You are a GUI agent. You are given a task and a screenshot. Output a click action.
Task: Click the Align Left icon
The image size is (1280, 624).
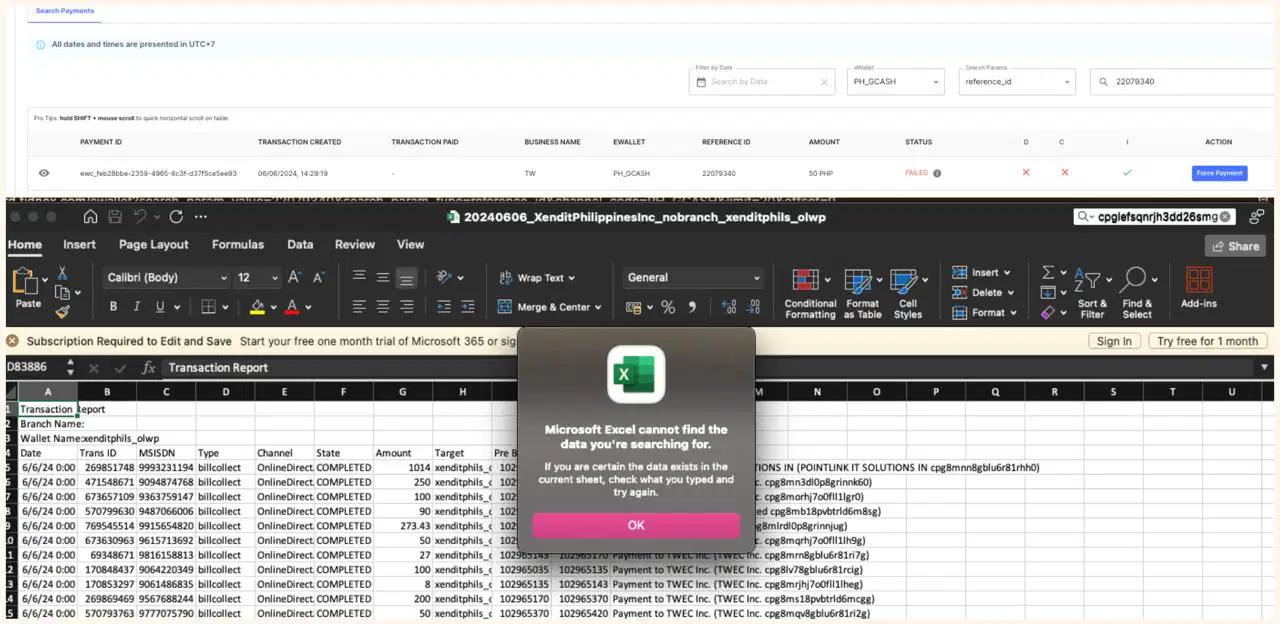360,307
